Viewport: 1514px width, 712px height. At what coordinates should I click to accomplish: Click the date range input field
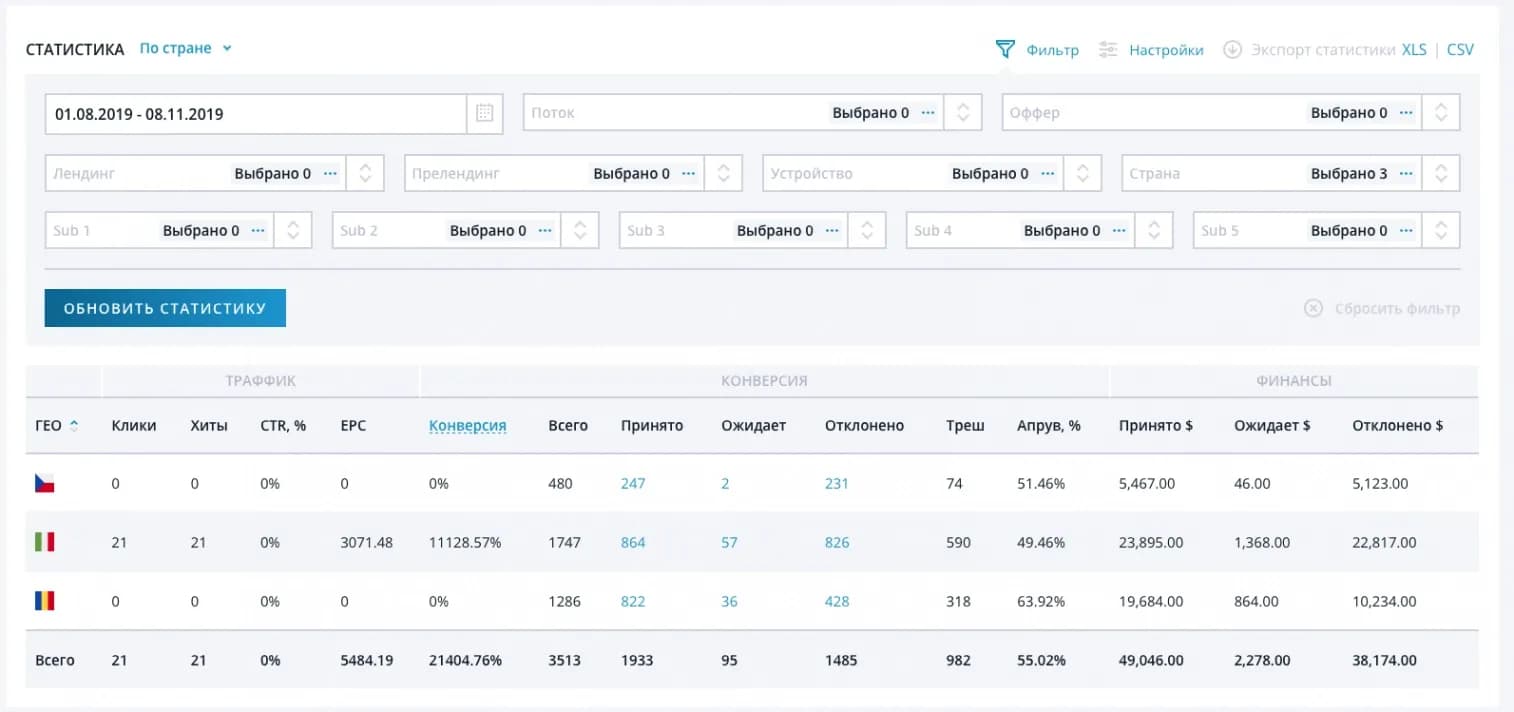(x=256, y=113)
